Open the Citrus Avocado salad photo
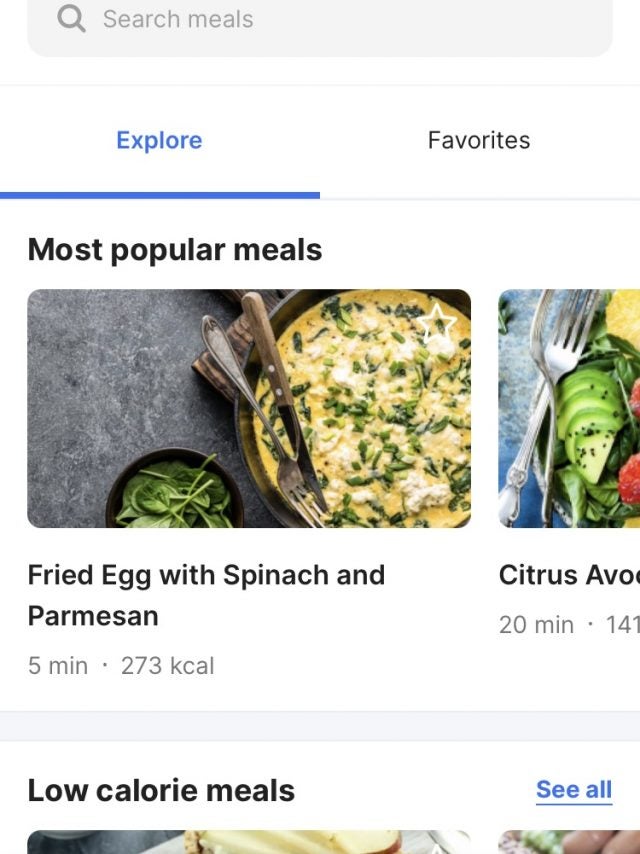The width and height of the screenshot is (640, 854). (x=569, y=408)
